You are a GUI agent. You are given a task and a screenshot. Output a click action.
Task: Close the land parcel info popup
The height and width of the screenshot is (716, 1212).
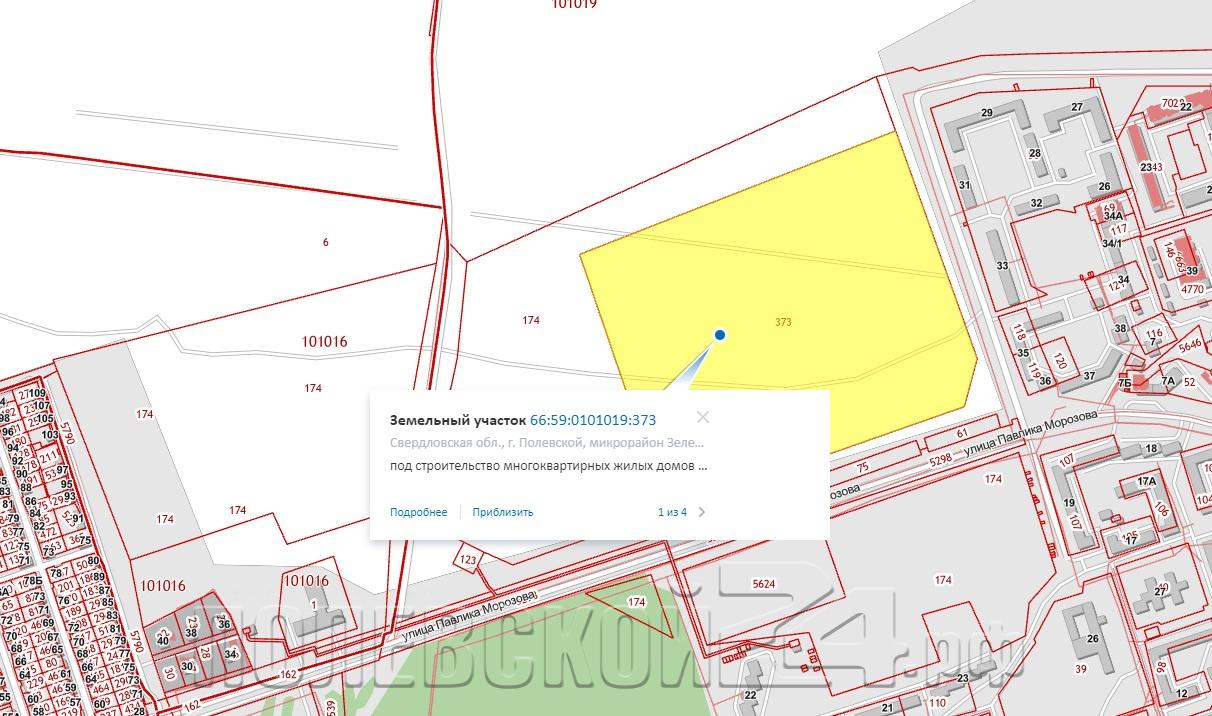click(703, 418)
